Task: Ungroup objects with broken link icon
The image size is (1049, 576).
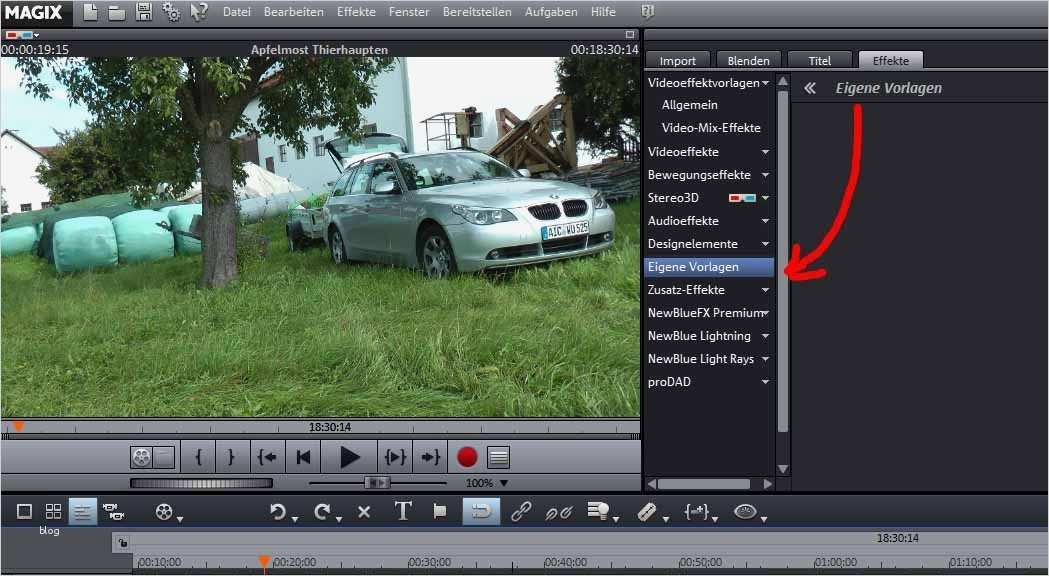Action: coord(559,512)
